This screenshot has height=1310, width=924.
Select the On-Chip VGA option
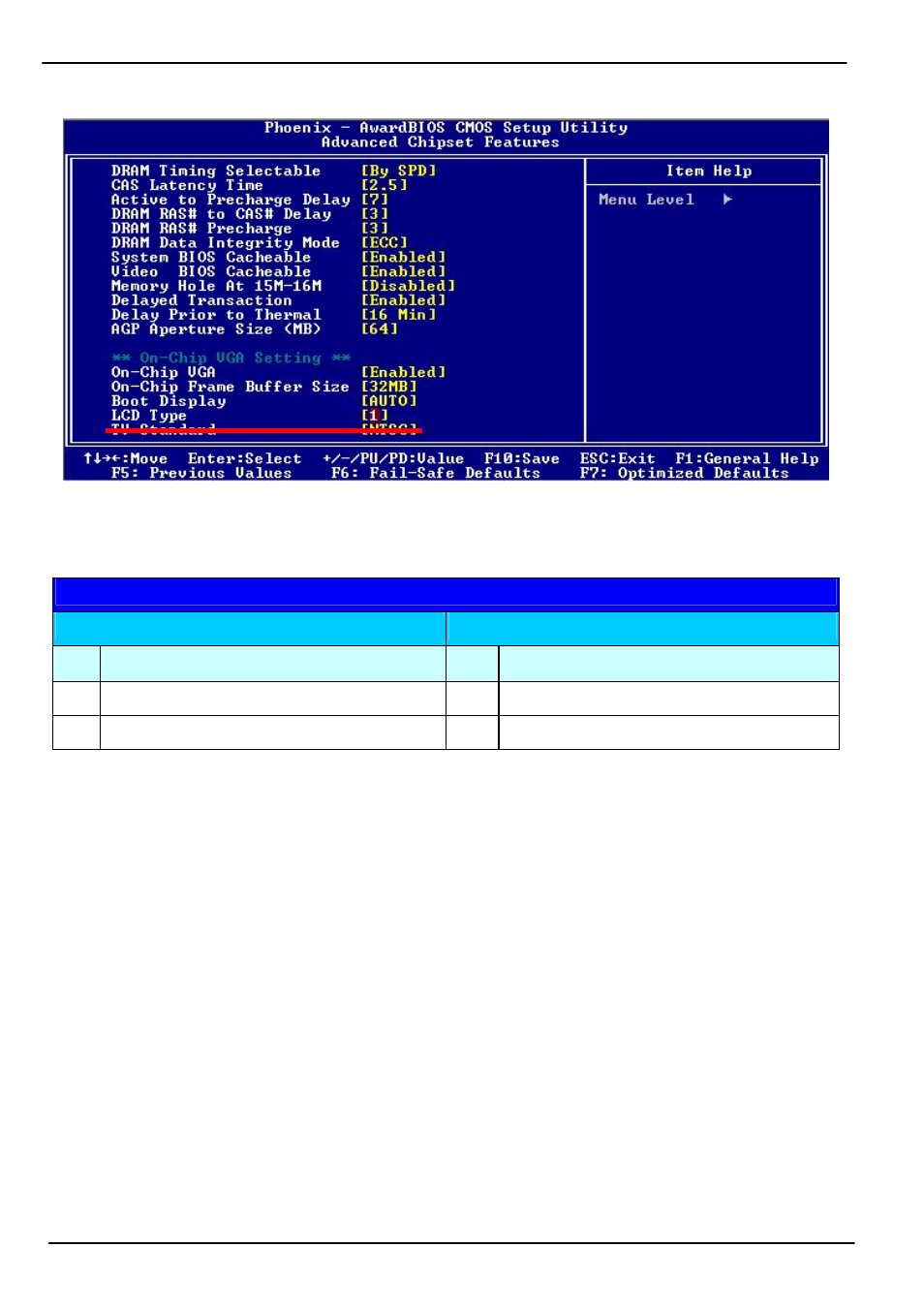point(163,372)
